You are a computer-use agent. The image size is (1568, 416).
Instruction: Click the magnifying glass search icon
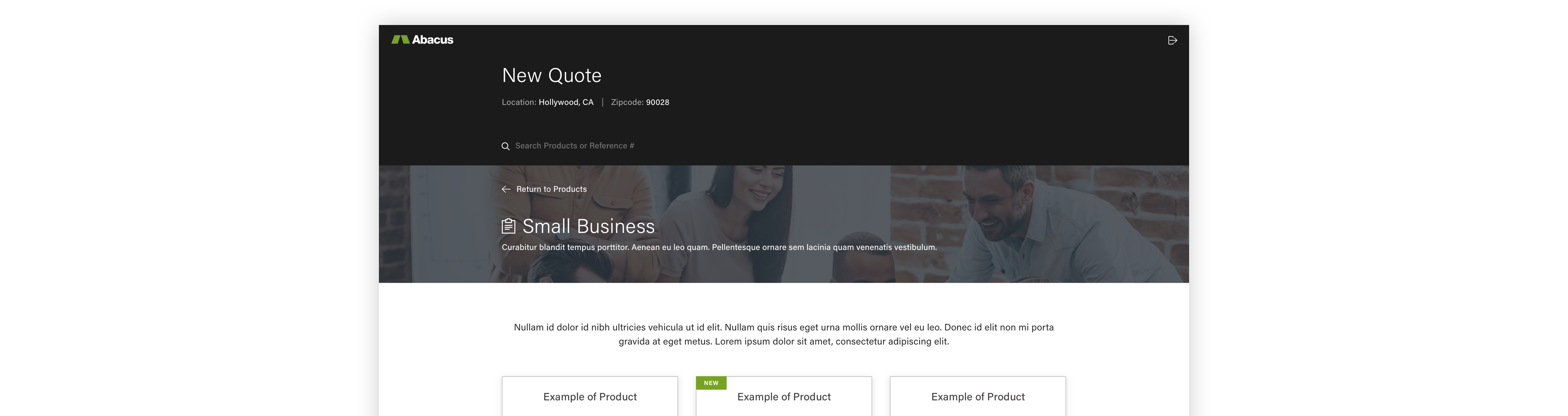click(x=505, y=146)
